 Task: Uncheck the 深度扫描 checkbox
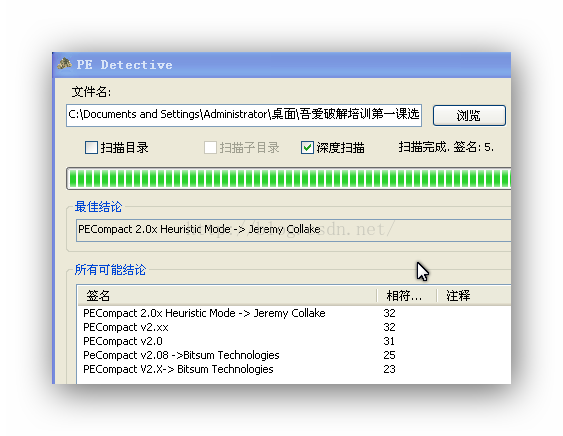click(x=307, y=147)
